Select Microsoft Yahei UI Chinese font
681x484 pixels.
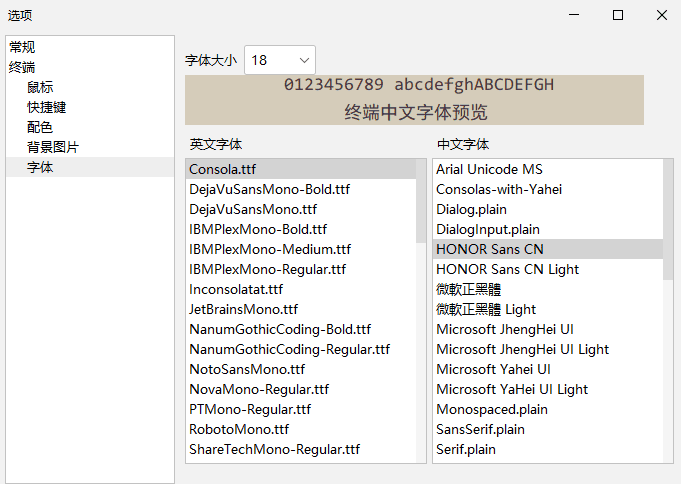tap(548, 369)
